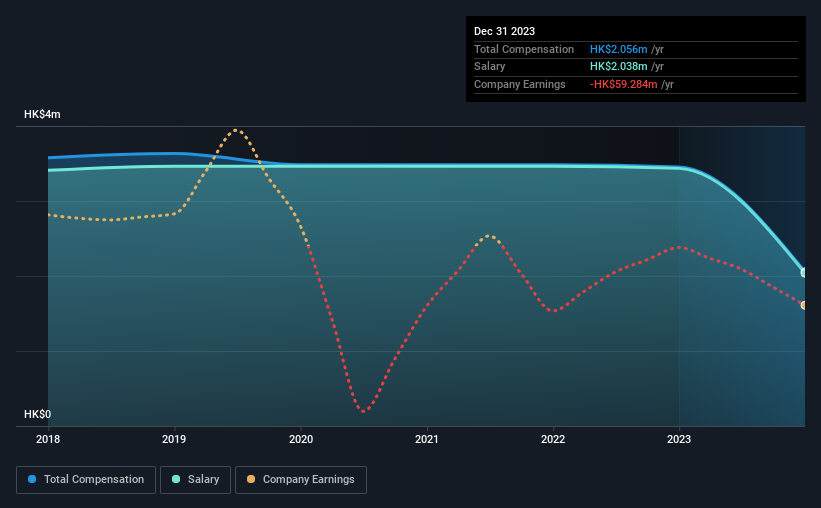Click the 2019 x-axis label

[174, 439]
